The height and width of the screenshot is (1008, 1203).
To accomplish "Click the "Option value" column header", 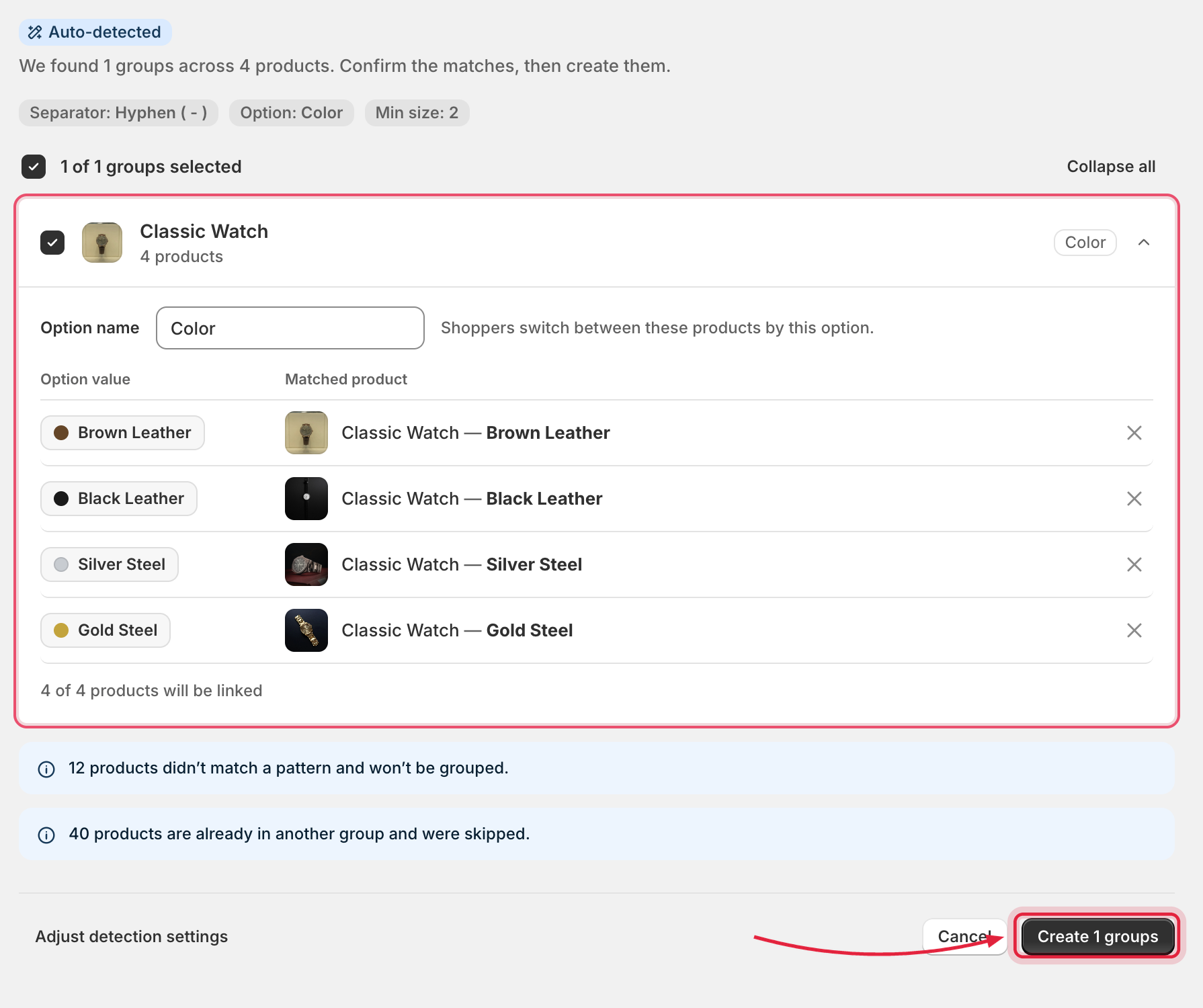I will tap(85, 379).
